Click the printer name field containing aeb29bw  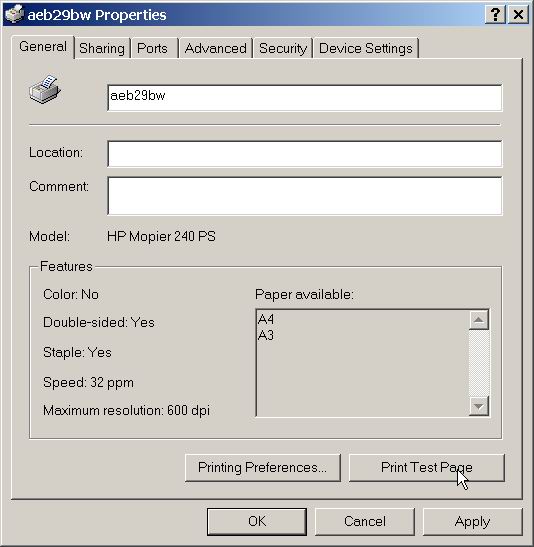(305, 98)
